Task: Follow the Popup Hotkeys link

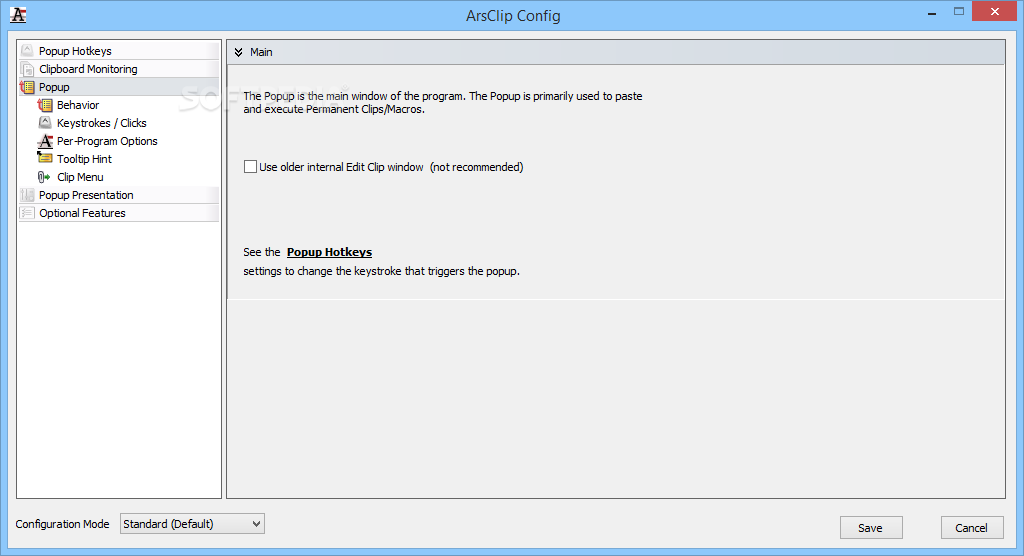Action: [x=329, y=252]
